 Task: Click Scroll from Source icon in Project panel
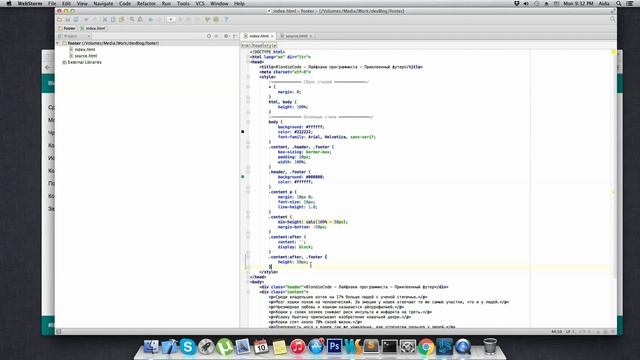point(209,36)
